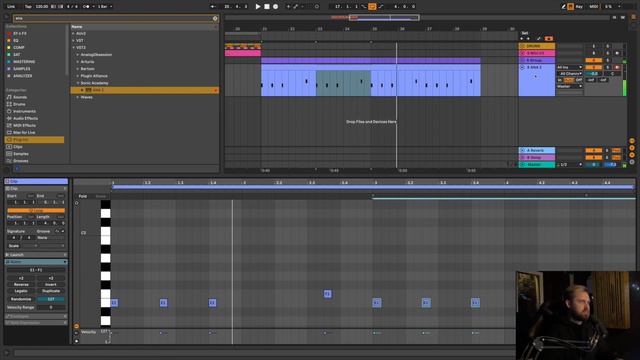
Task: Click the Key map mode button
Action: pos(579,7)
